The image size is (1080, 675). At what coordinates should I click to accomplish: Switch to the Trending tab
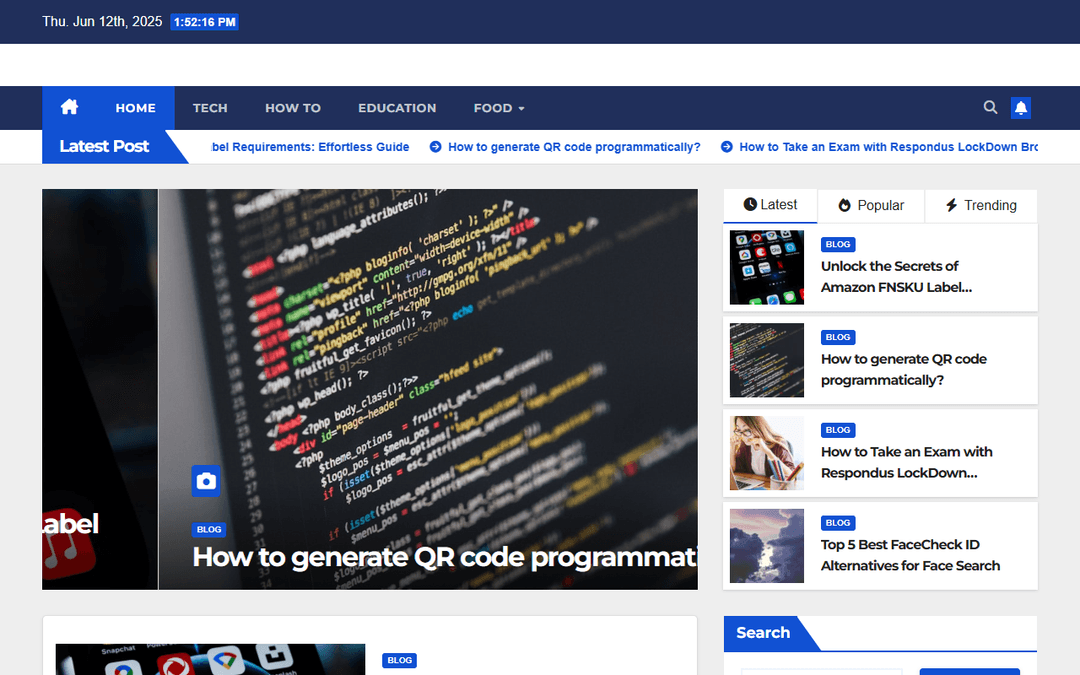click(981, 205)
